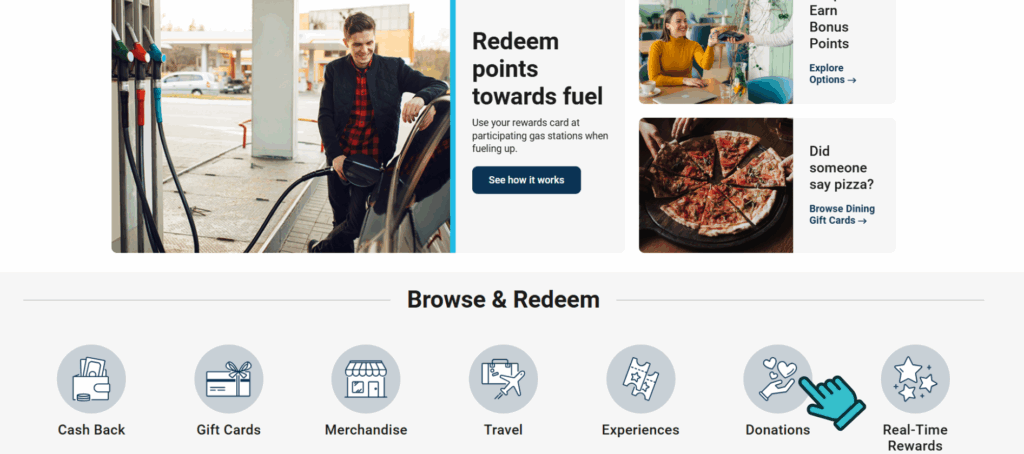Viewport: 1024px width, 454px height.
Task: Choose the Travel suitcase and plane icon
Action: 503,379
